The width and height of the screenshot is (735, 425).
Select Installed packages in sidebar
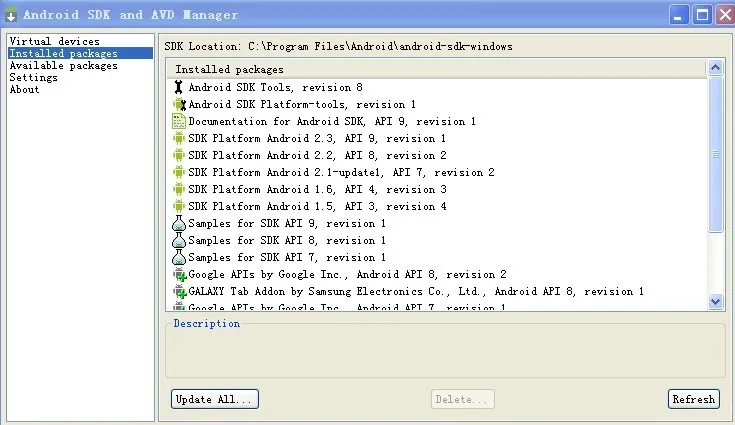[x=80, y=53]
